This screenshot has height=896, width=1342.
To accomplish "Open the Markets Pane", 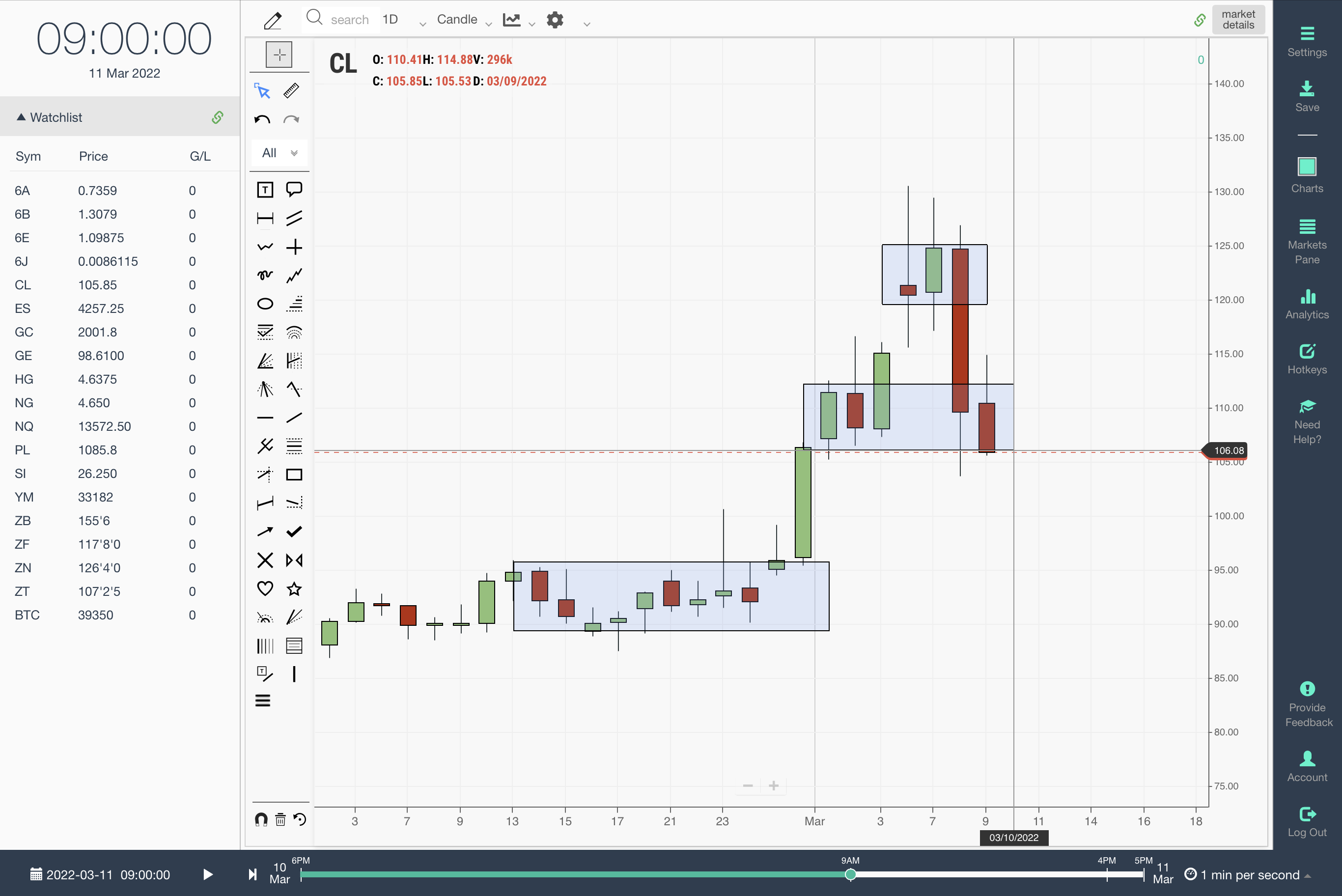I will tap(1307, 242).
